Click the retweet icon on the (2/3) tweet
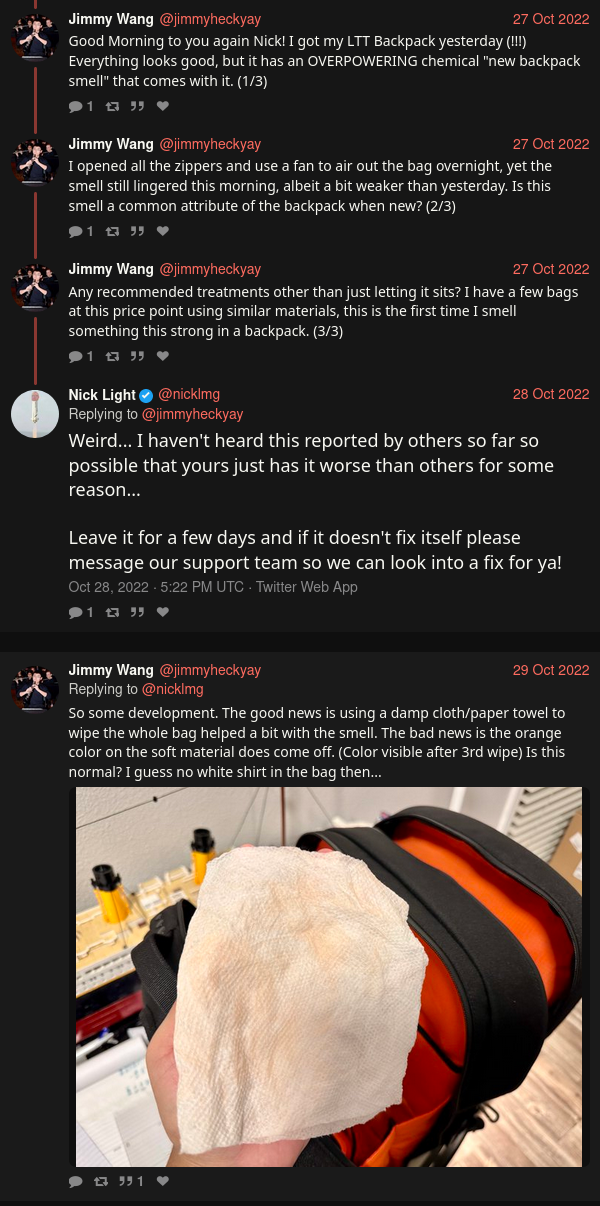This screenshot has width=600, height=1206. [112, 231]
